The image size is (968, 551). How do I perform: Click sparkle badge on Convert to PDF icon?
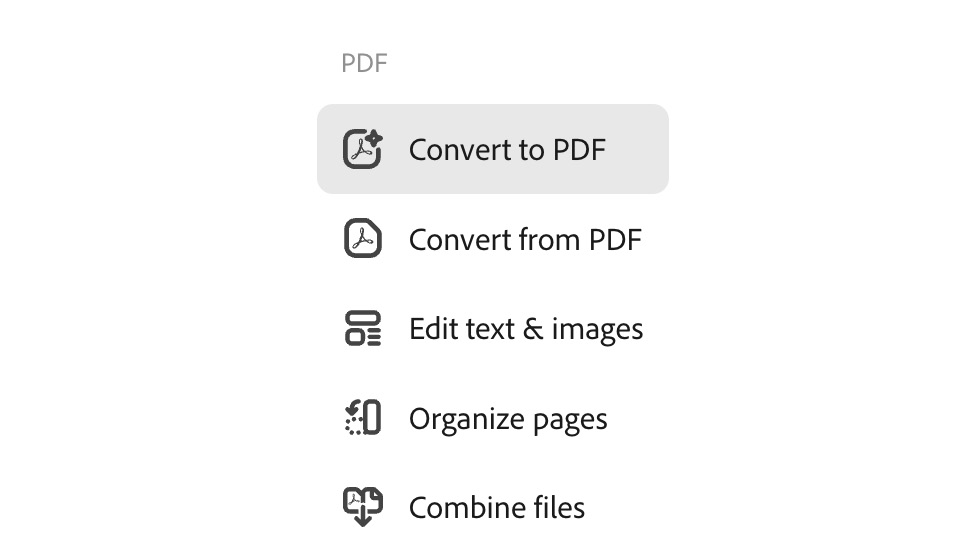pyautogui.click(x=373, y=138)
